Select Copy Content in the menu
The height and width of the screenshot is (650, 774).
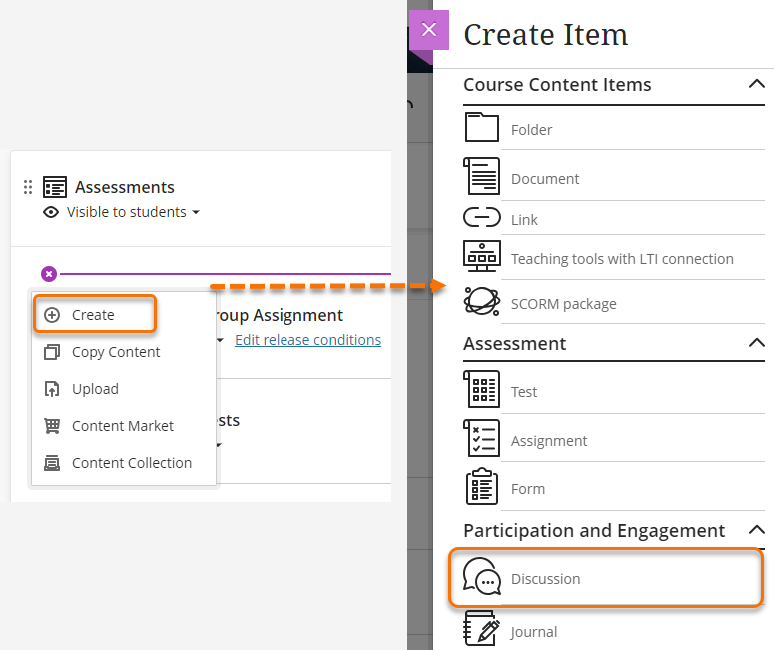pos(115,352)
